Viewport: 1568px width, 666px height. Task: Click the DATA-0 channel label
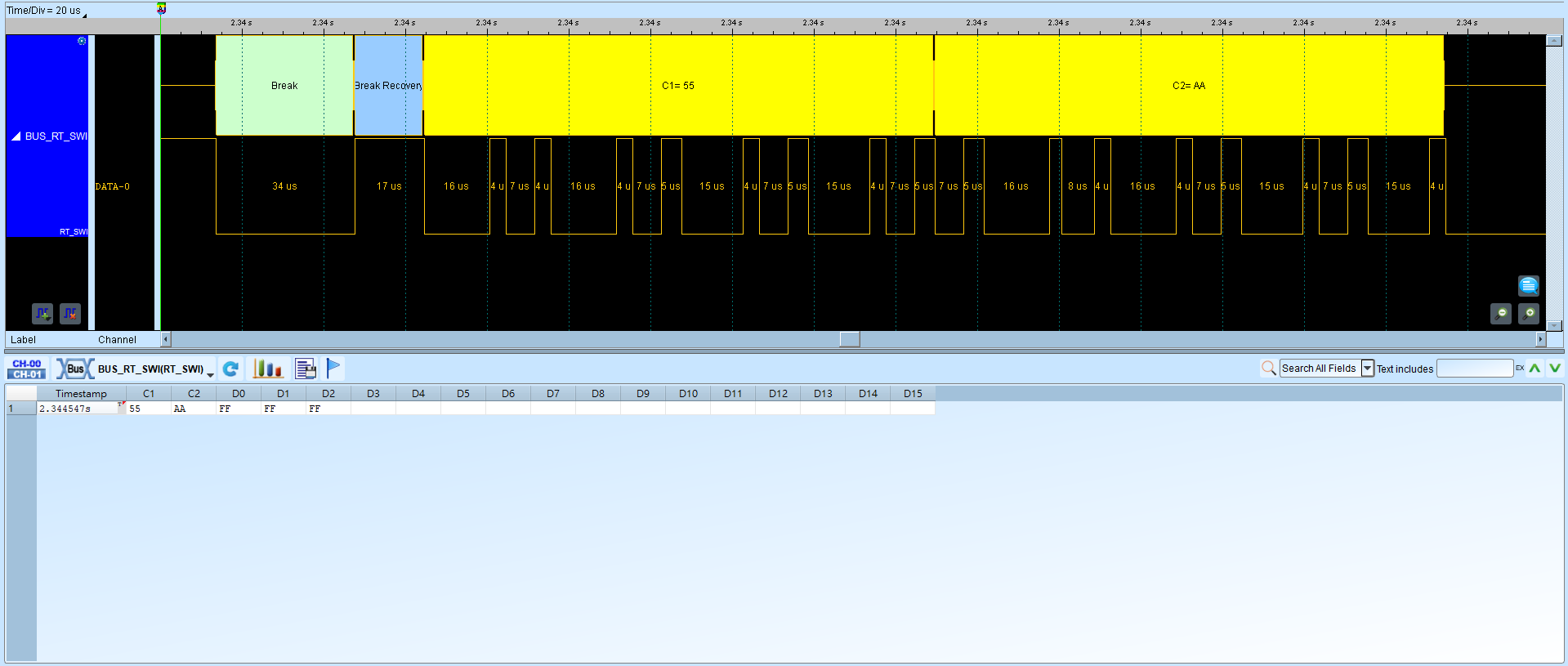tap(113, 186)
